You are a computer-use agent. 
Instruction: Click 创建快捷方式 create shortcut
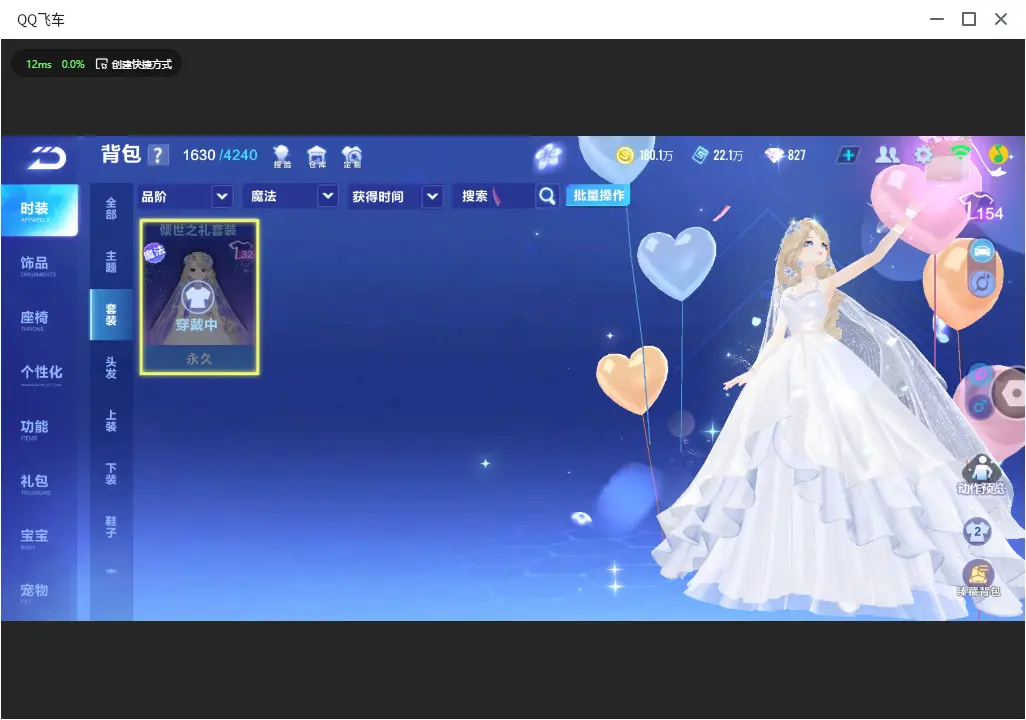coord(134,64)
